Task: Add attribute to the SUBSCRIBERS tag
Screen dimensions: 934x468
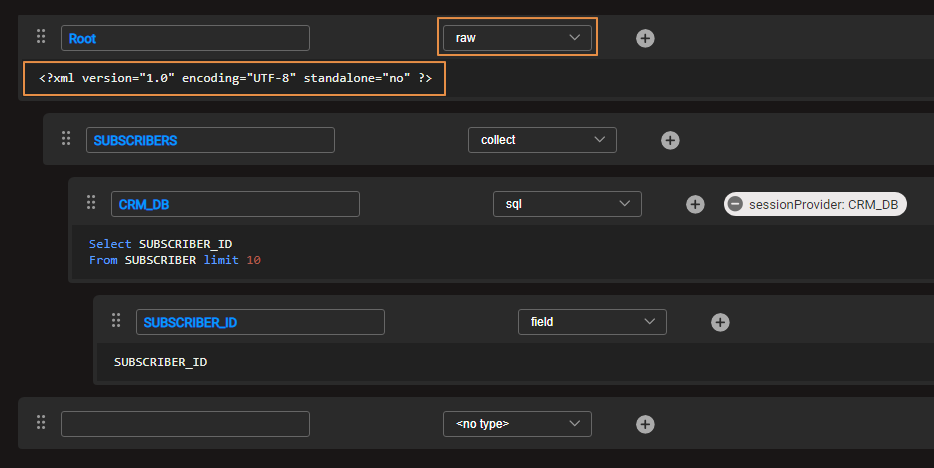Action: click(670, 140)
